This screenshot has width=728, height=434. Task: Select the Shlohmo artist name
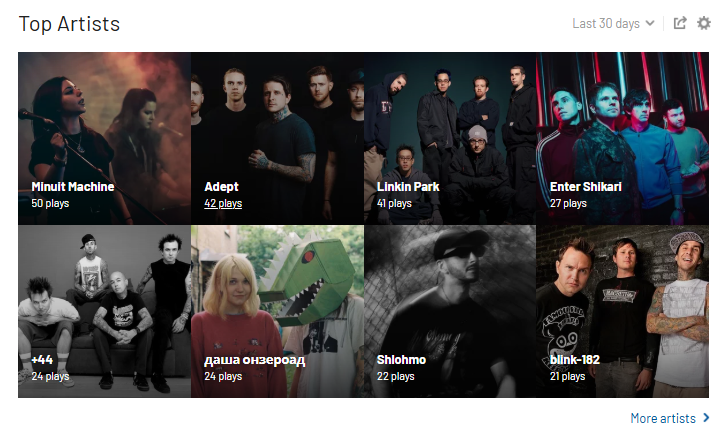point(401,360)
